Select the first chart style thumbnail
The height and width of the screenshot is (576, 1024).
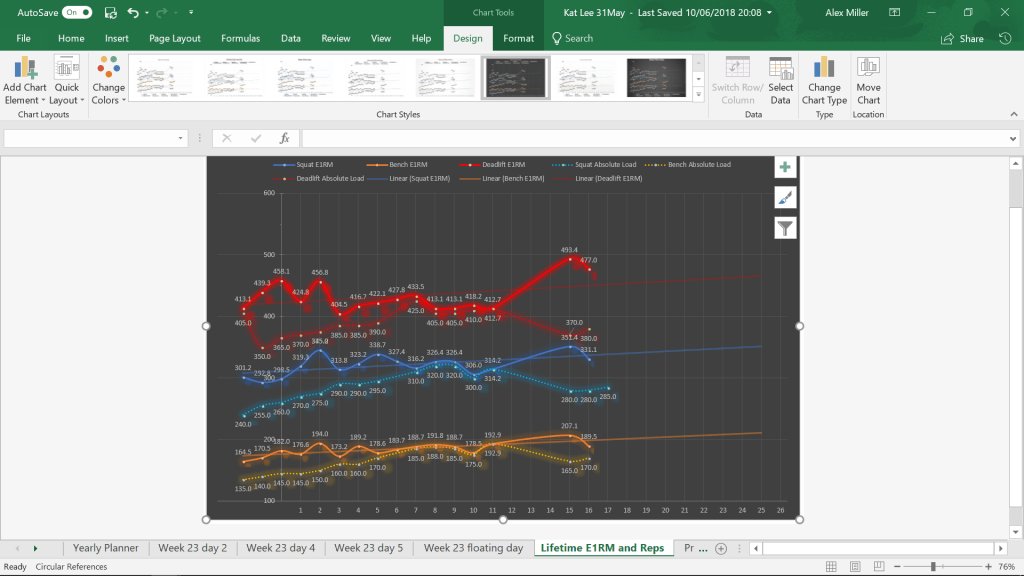point(163,78)
